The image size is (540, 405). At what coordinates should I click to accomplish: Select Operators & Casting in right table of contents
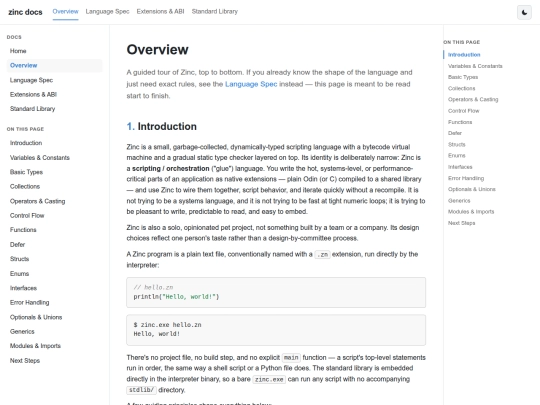pos(473,100)
